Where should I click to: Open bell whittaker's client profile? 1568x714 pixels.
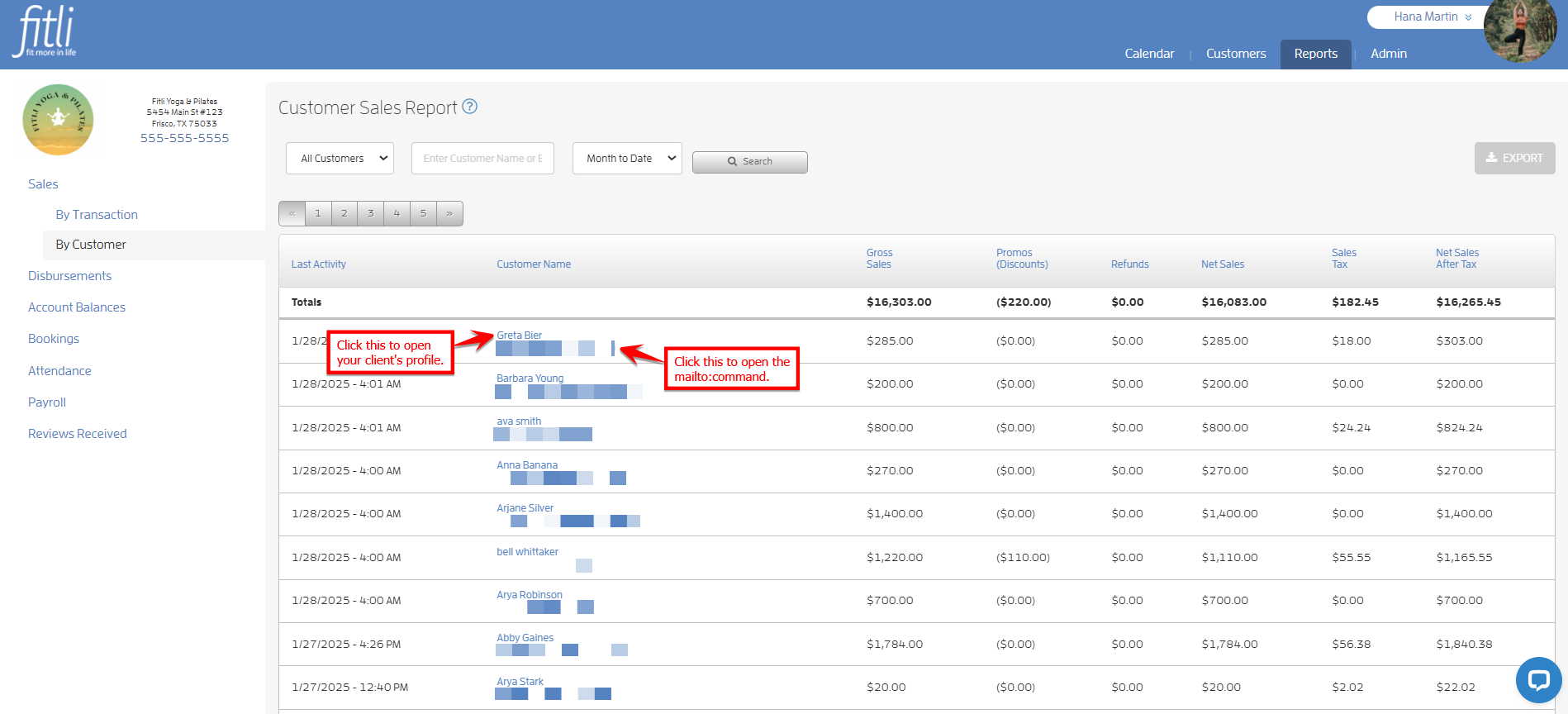coord(527,552)
